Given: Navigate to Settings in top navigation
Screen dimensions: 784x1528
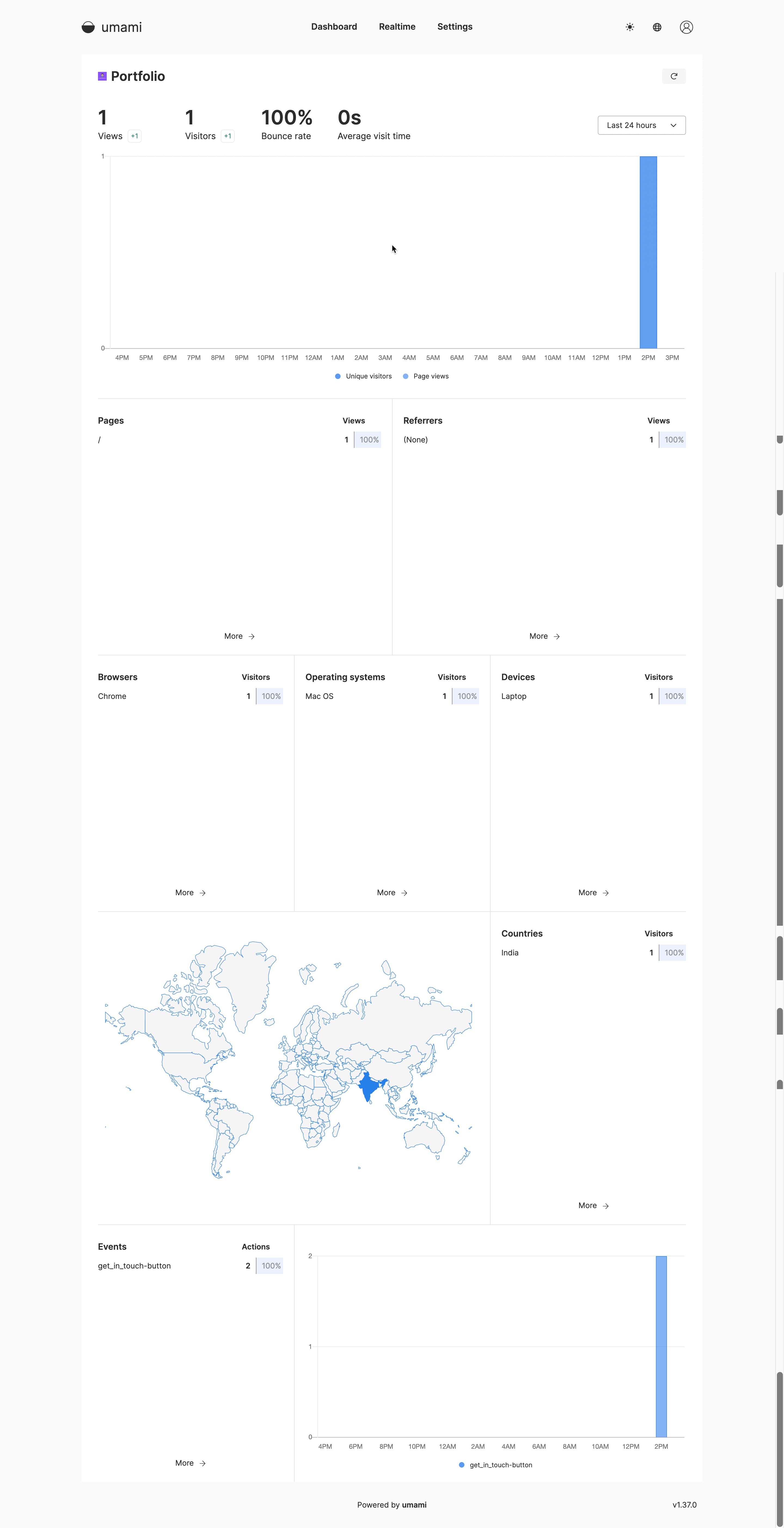Looking at the screenshot, I should (x=454, y=27).
